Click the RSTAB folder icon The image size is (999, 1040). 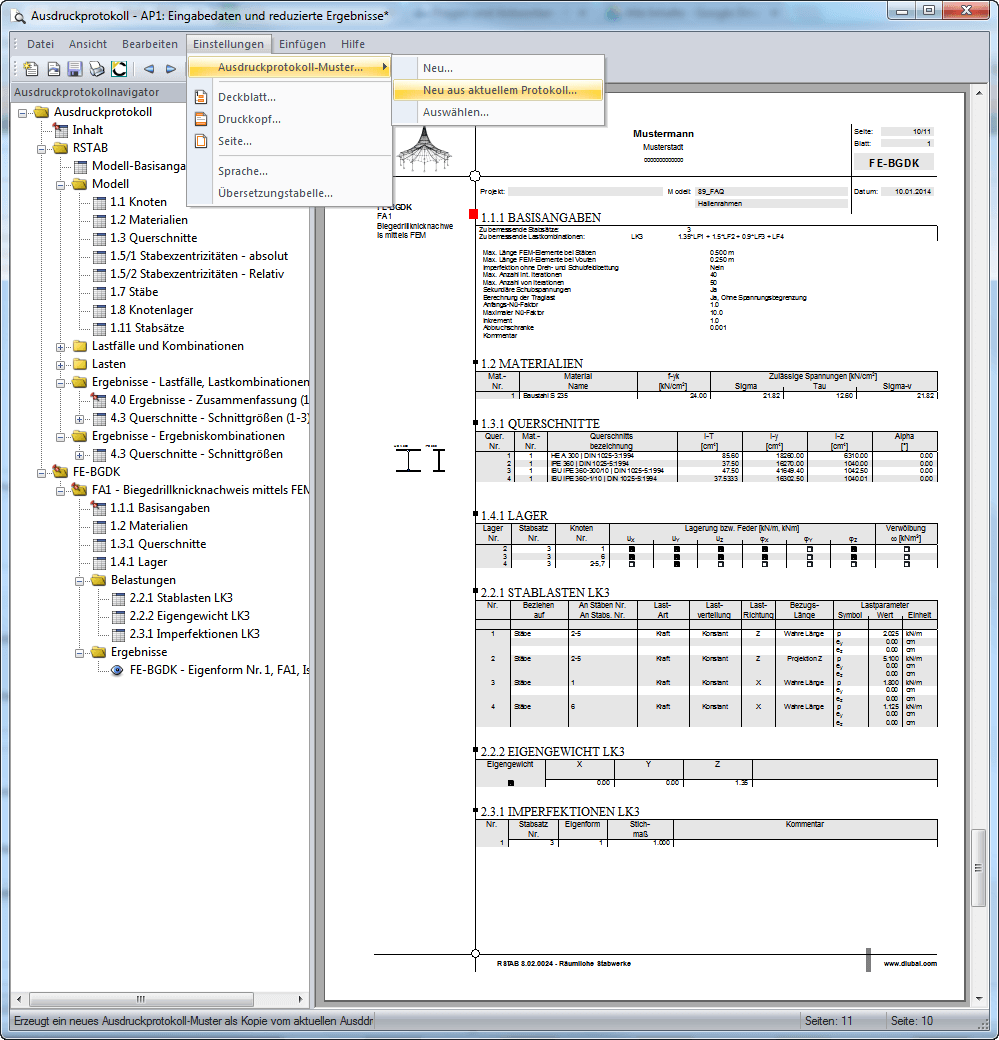click(60, 148)
